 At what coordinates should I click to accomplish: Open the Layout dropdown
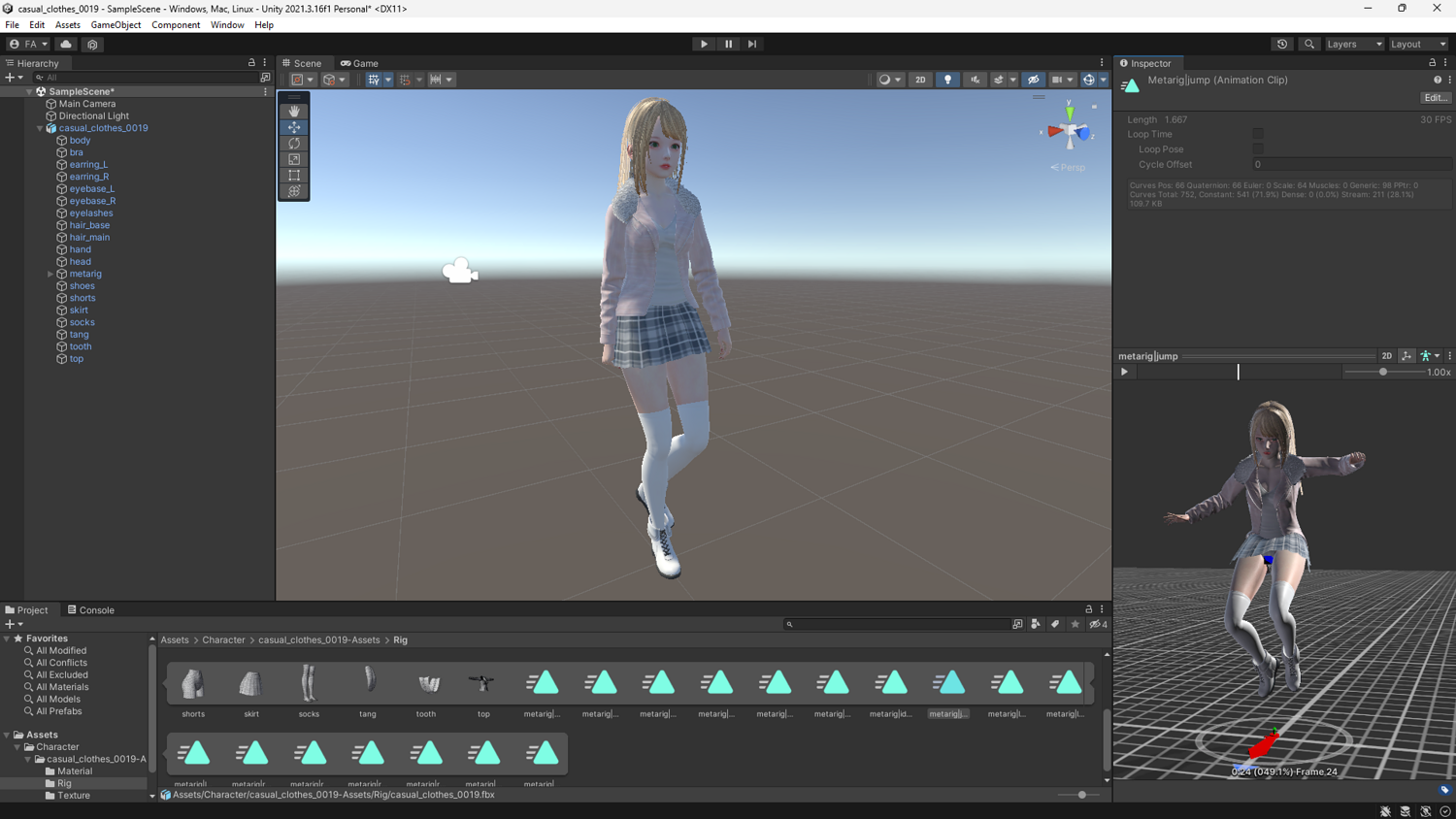pos(1418,44)
